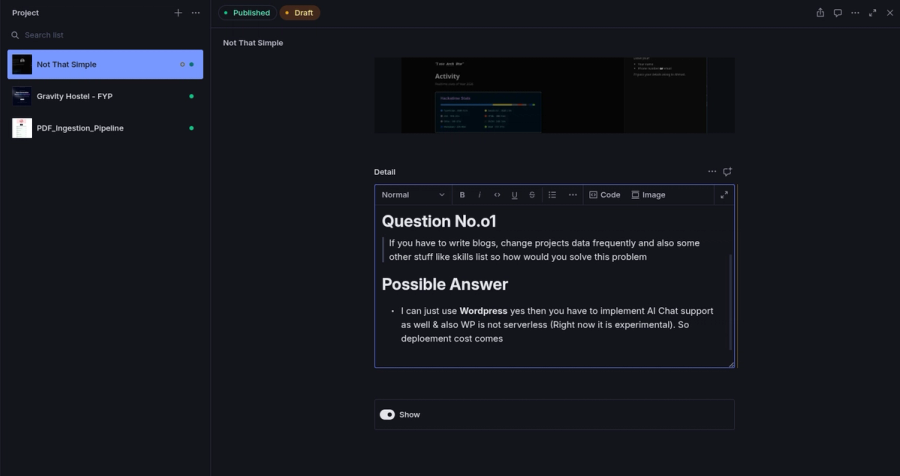Click the Possible Answer heading
The width and height of the screenshot is (900, 476).
[445, 284]
